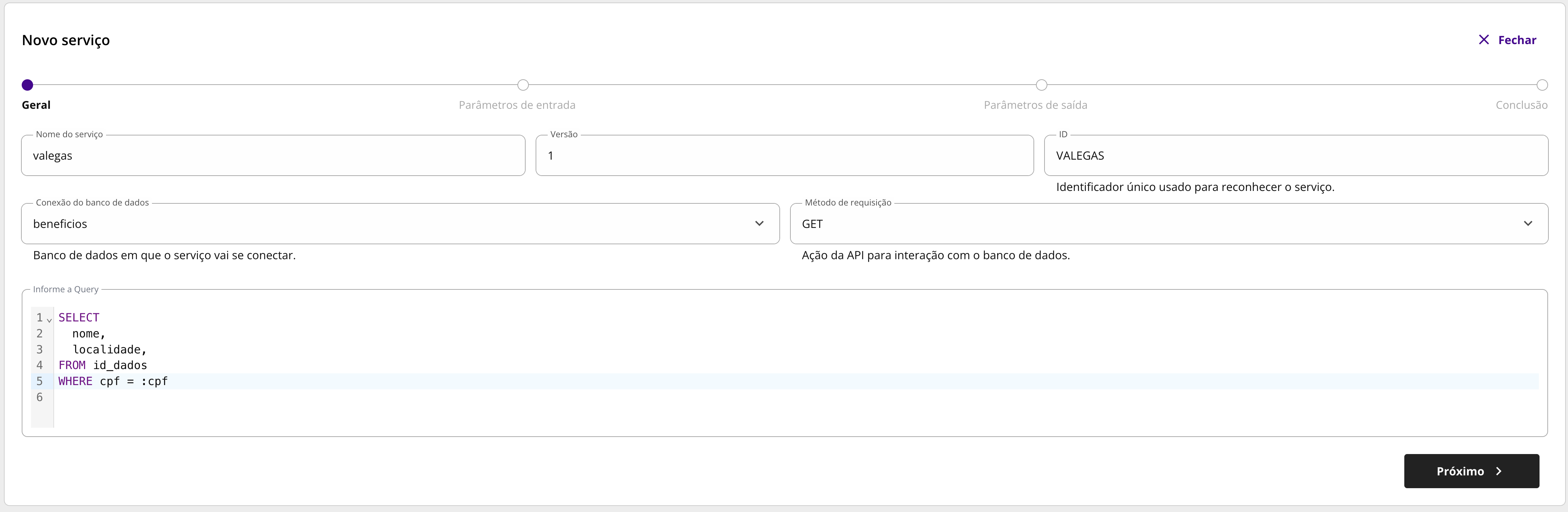Screen dimensions: 1568x512
Task: Click into the Versão input field
Action: click(784, 156)
